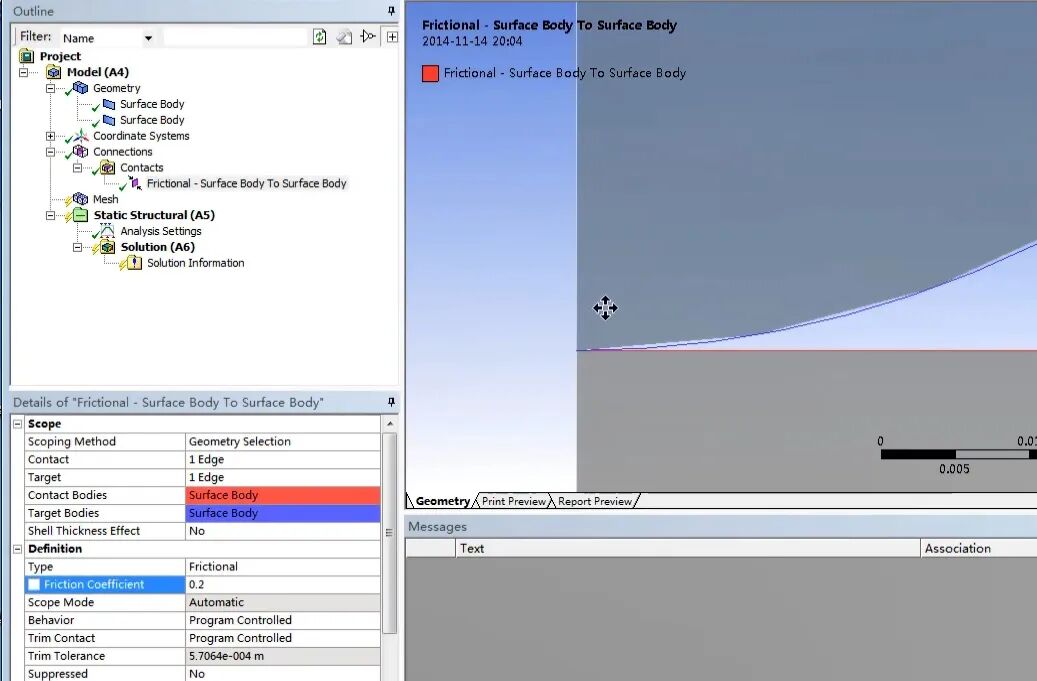The width and height of the screenshot is (1037, 681).
Task: Collapse the Connections tree node
Action: pyautogui.click(x=50, y=151)
